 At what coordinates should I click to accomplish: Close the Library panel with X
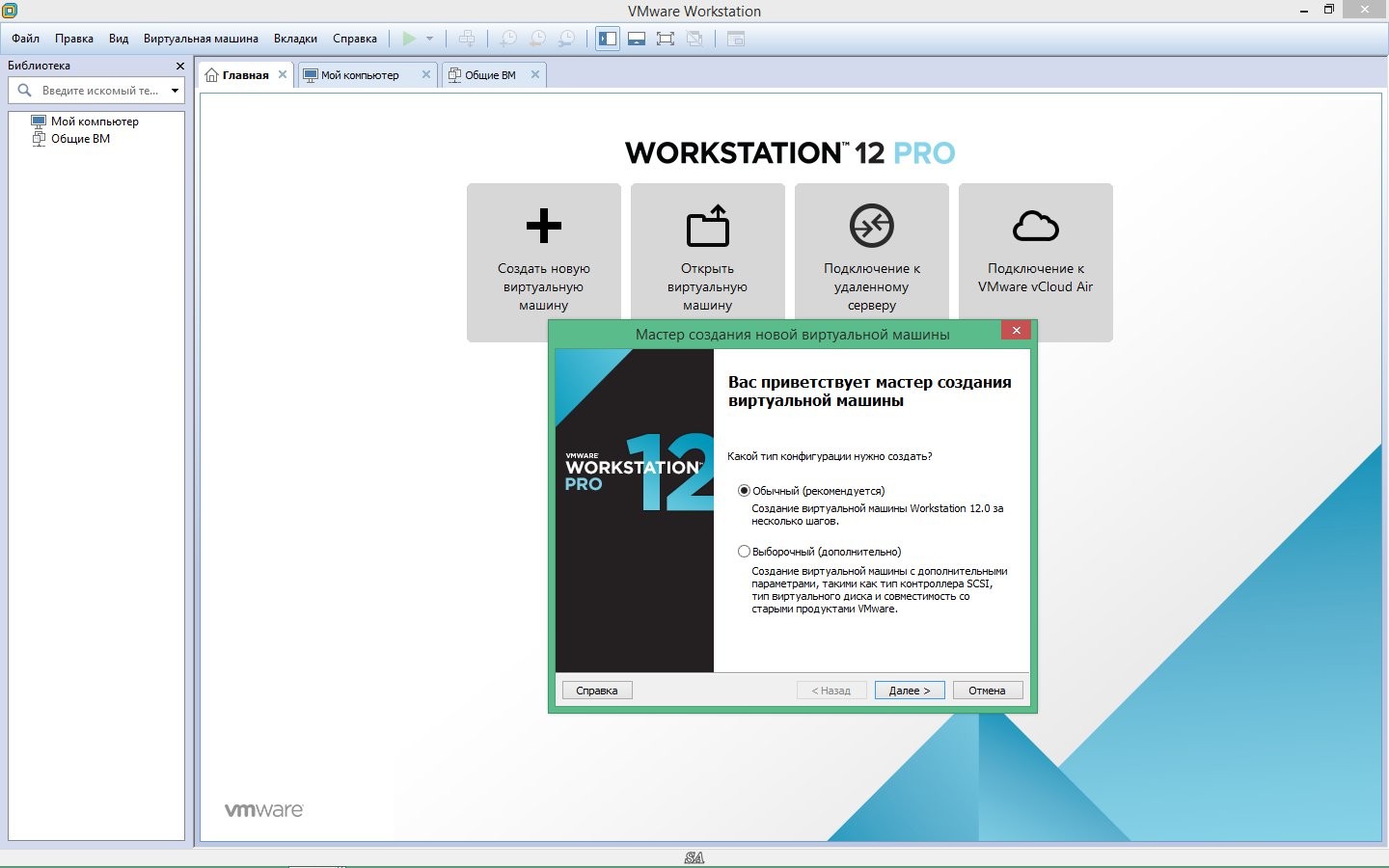click(179, 66)
